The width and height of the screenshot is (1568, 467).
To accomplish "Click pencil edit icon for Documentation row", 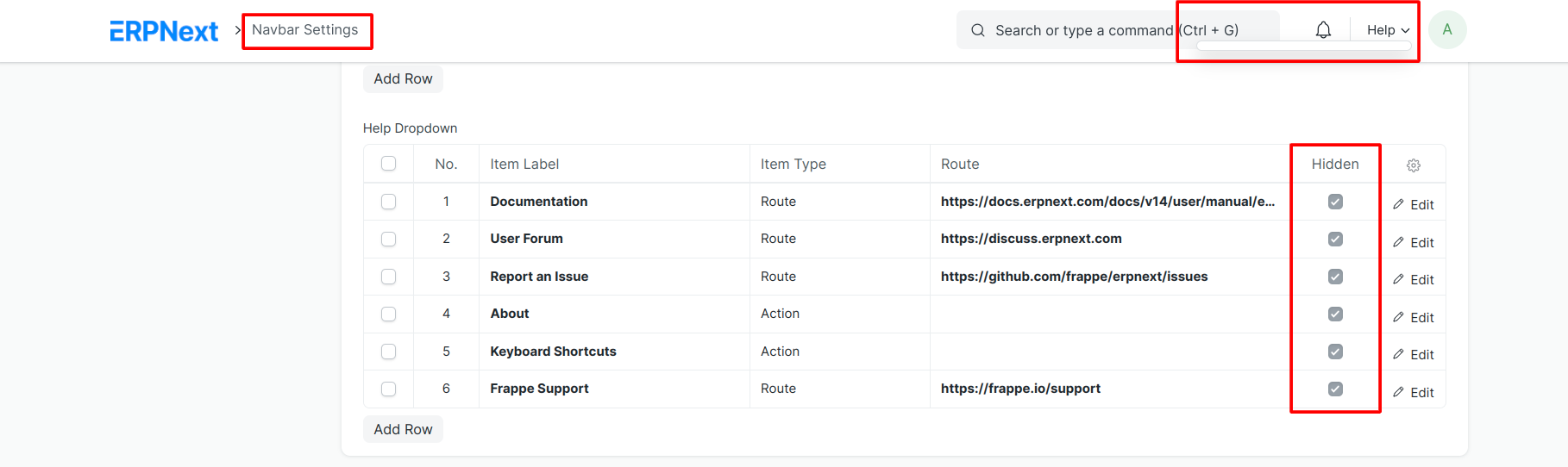I will [x=1399, y=204].
